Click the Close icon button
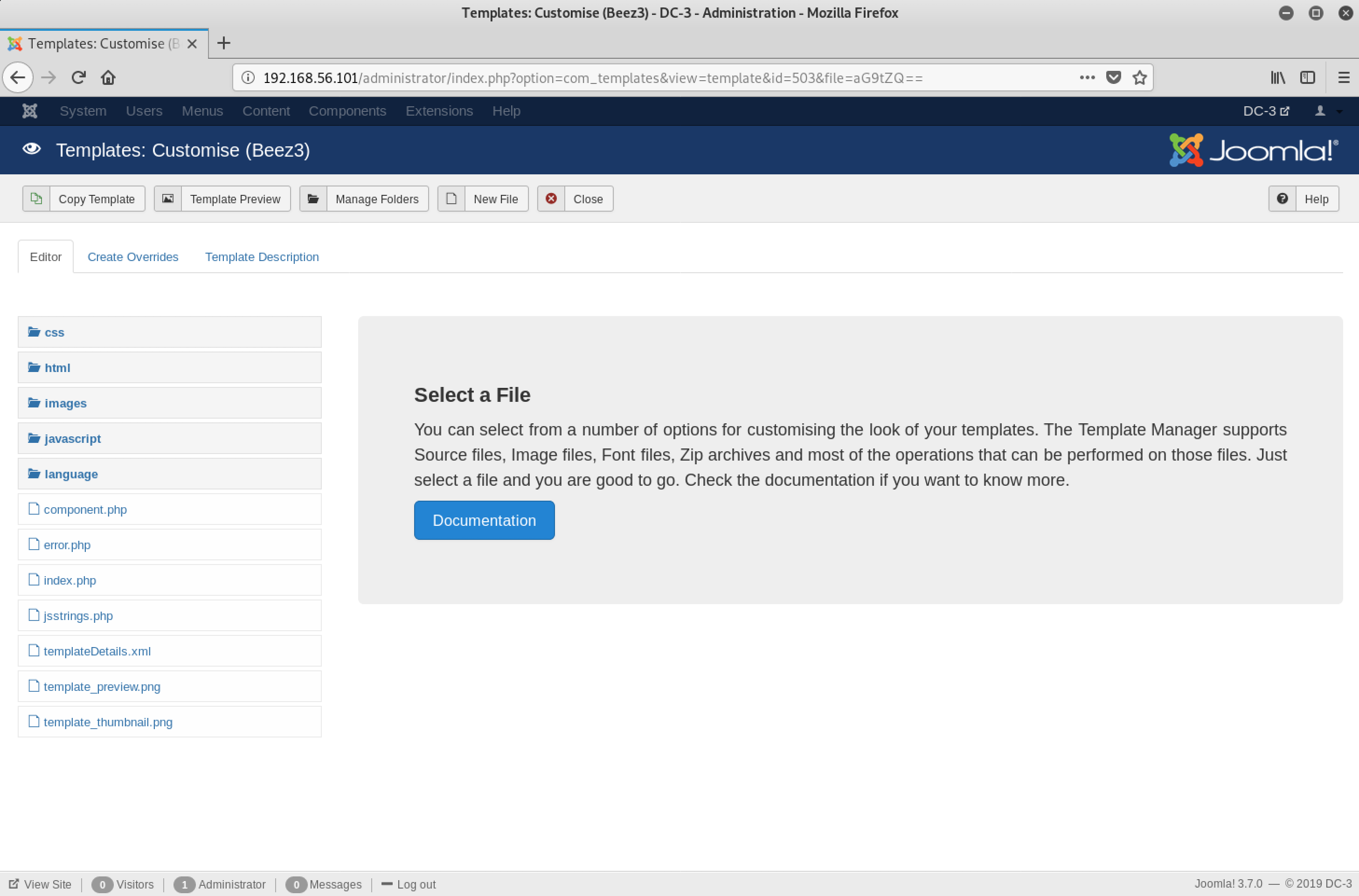 (552, 199)
